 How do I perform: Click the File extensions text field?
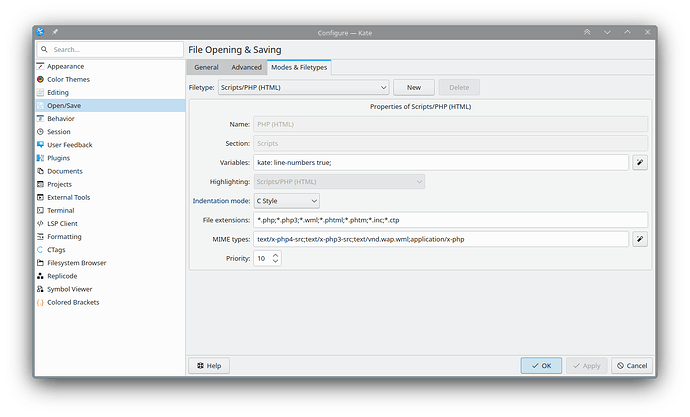pos(451,220)
